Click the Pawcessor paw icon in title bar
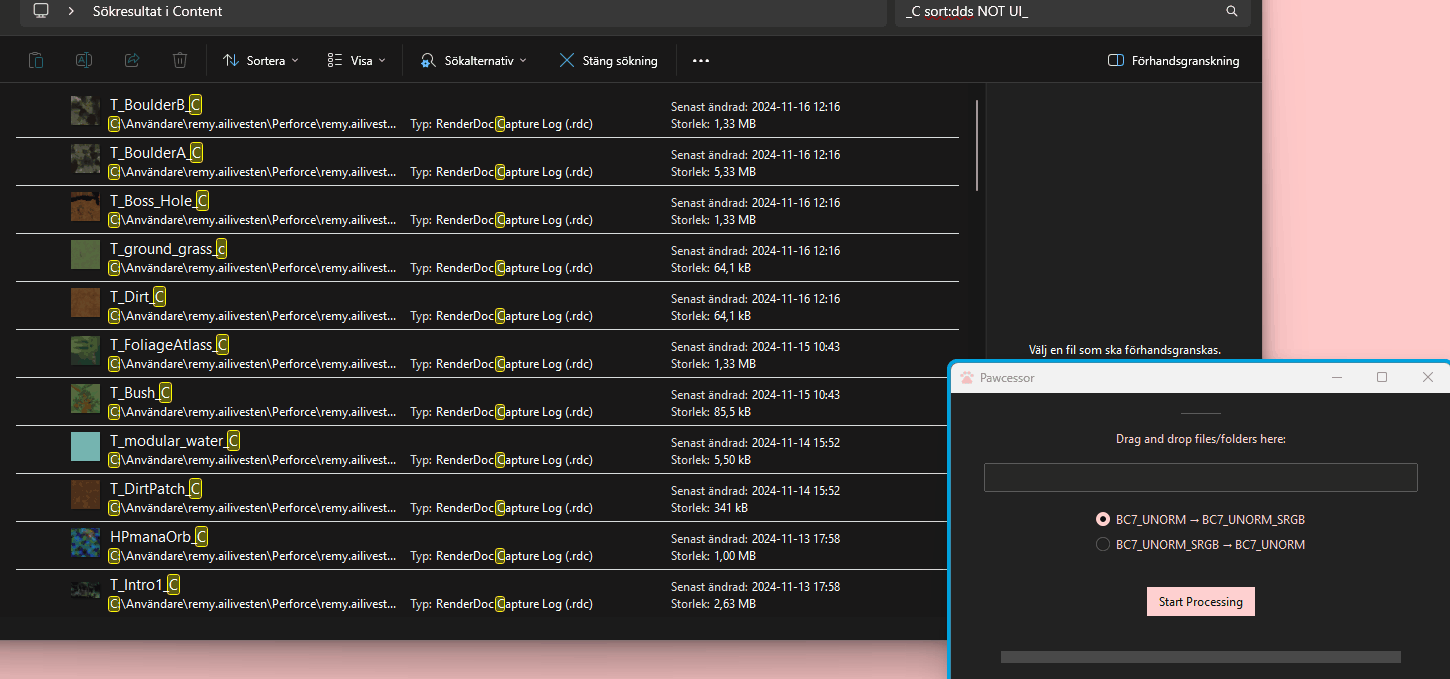 (x=967, y=378)
